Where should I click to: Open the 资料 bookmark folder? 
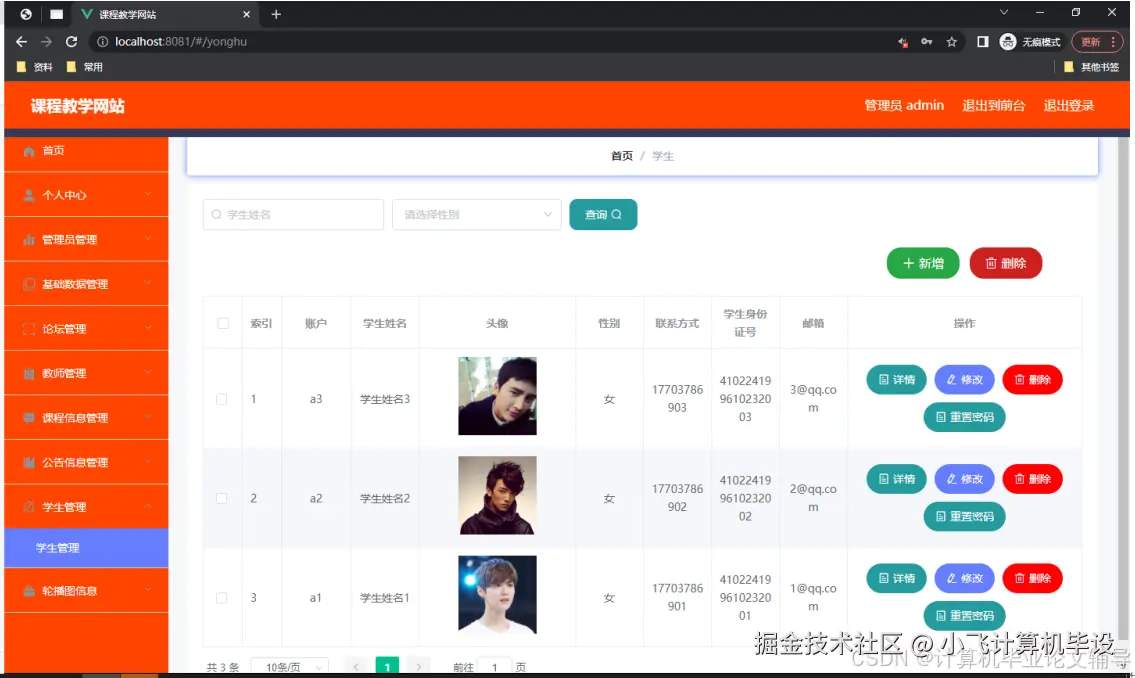pos(35,67)
